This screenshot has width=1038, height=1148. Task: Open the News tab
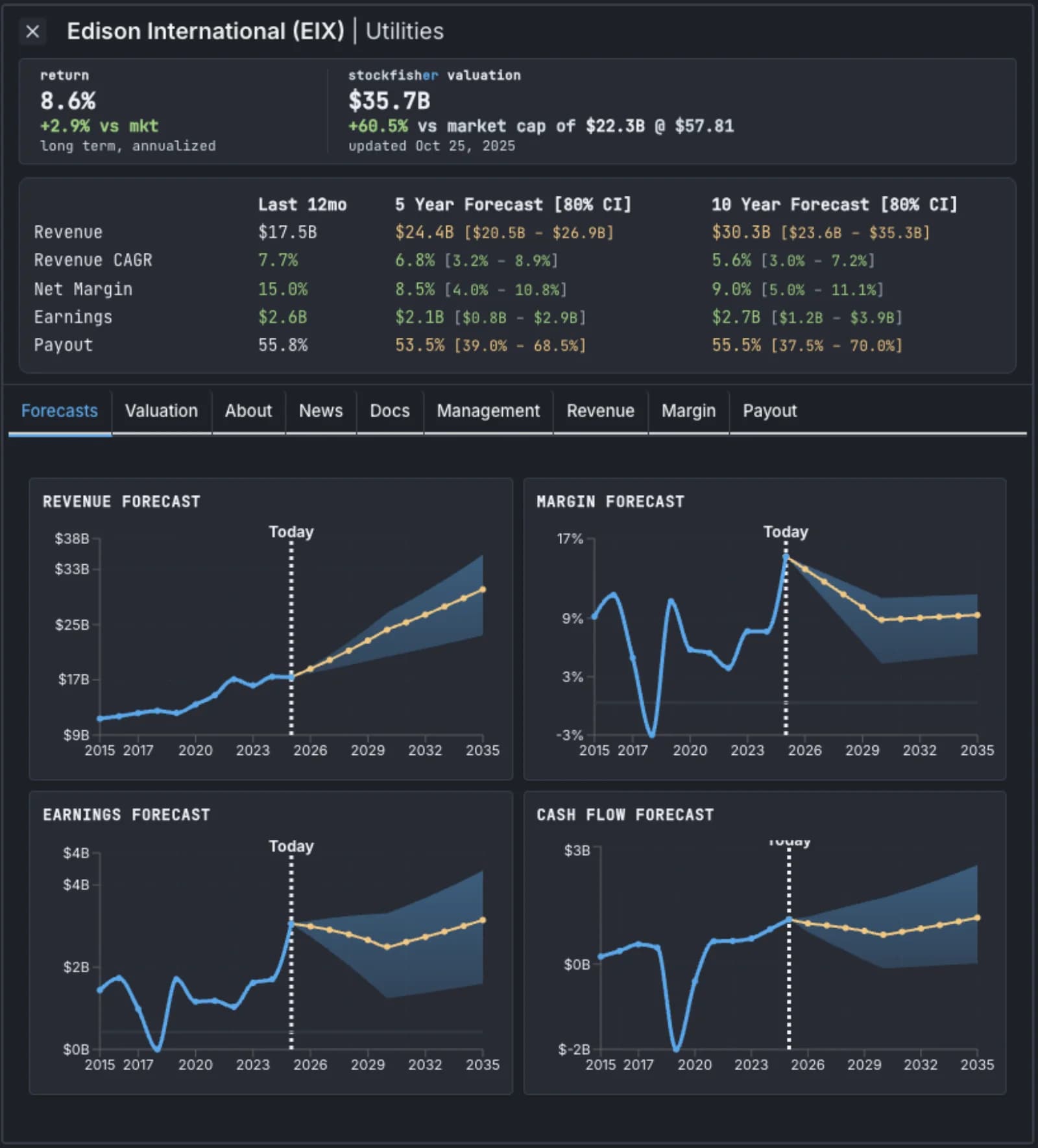320,411
